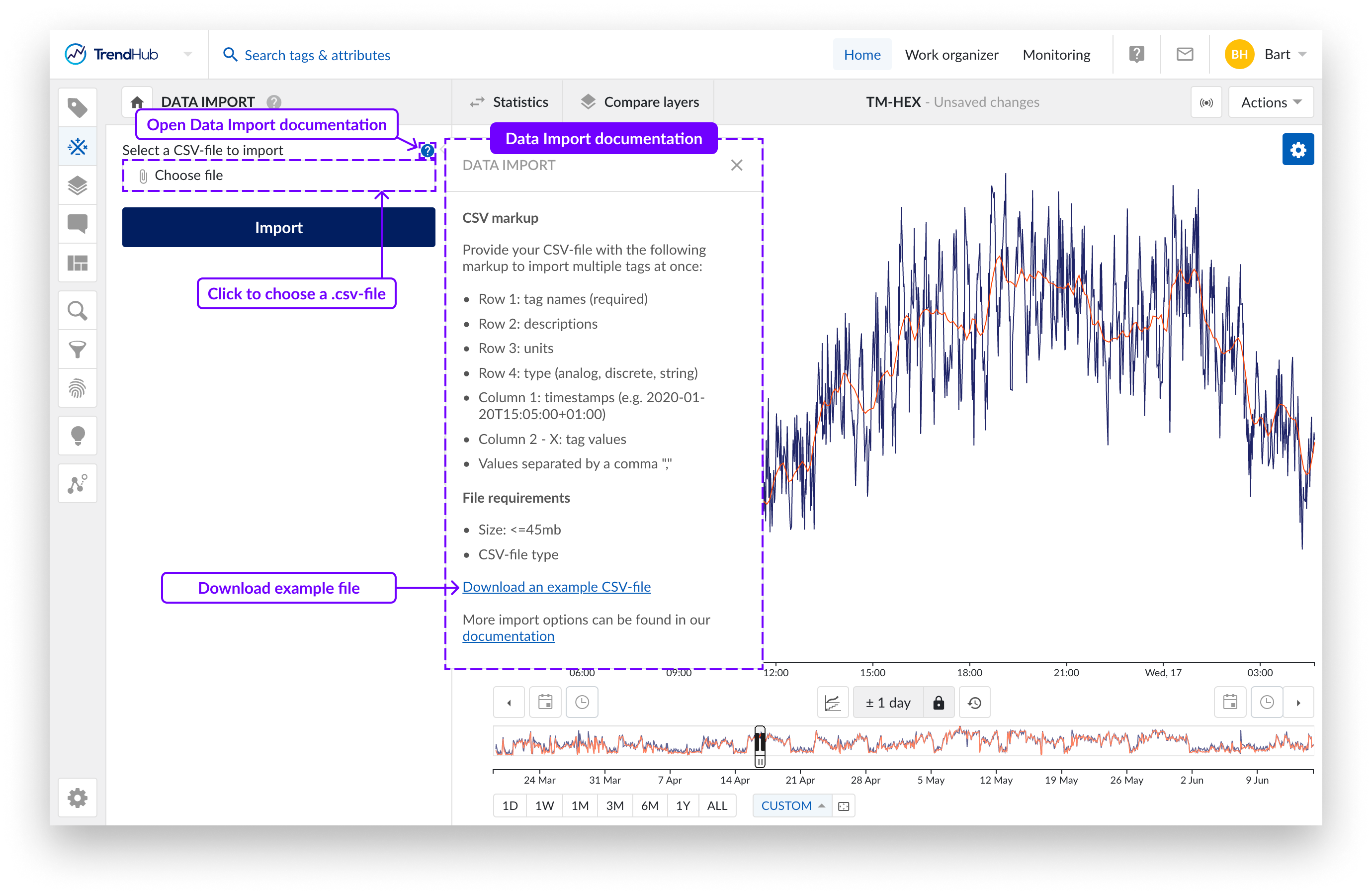Open the fingerprints sidebar icon
The height and width of the screenshot is (895, 1372).
[x=77, y=388]
